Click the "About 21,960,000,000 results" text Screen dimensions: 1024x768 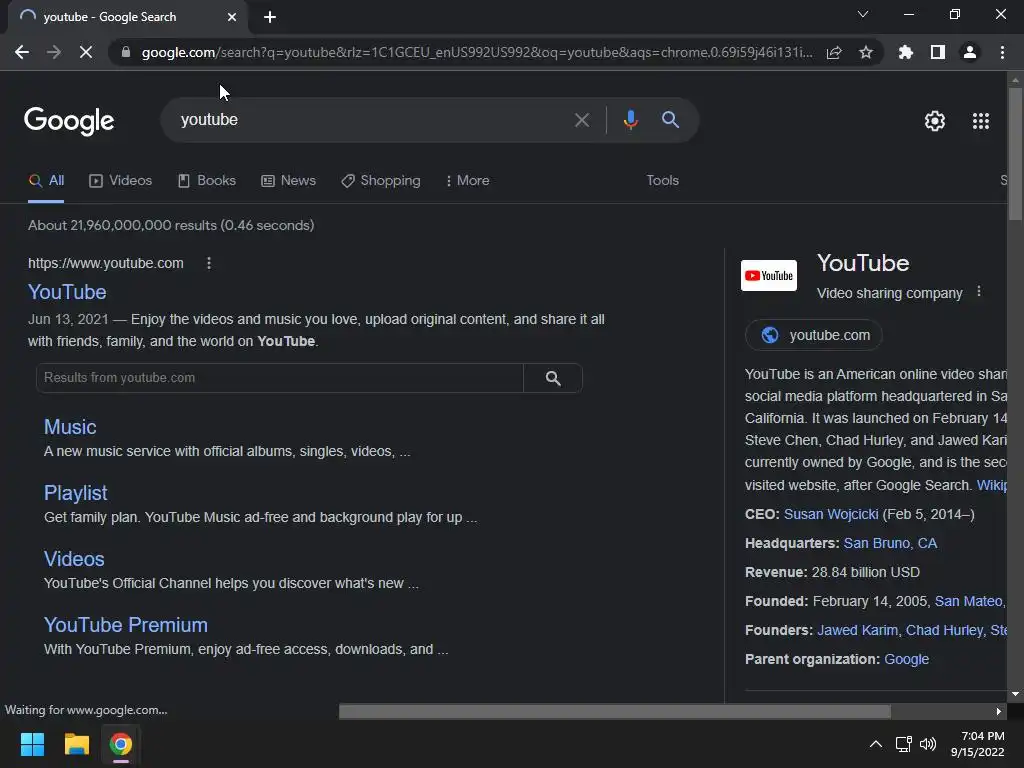click(122, 225)
